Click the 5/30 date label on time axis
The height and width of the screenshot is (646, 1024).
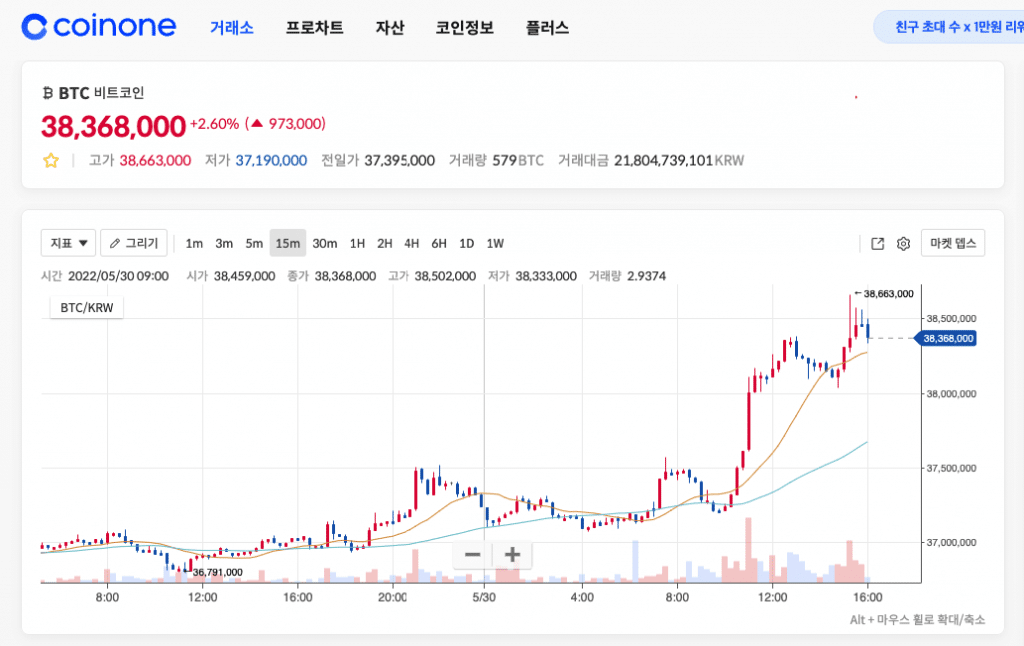click(x=484, y=597)
